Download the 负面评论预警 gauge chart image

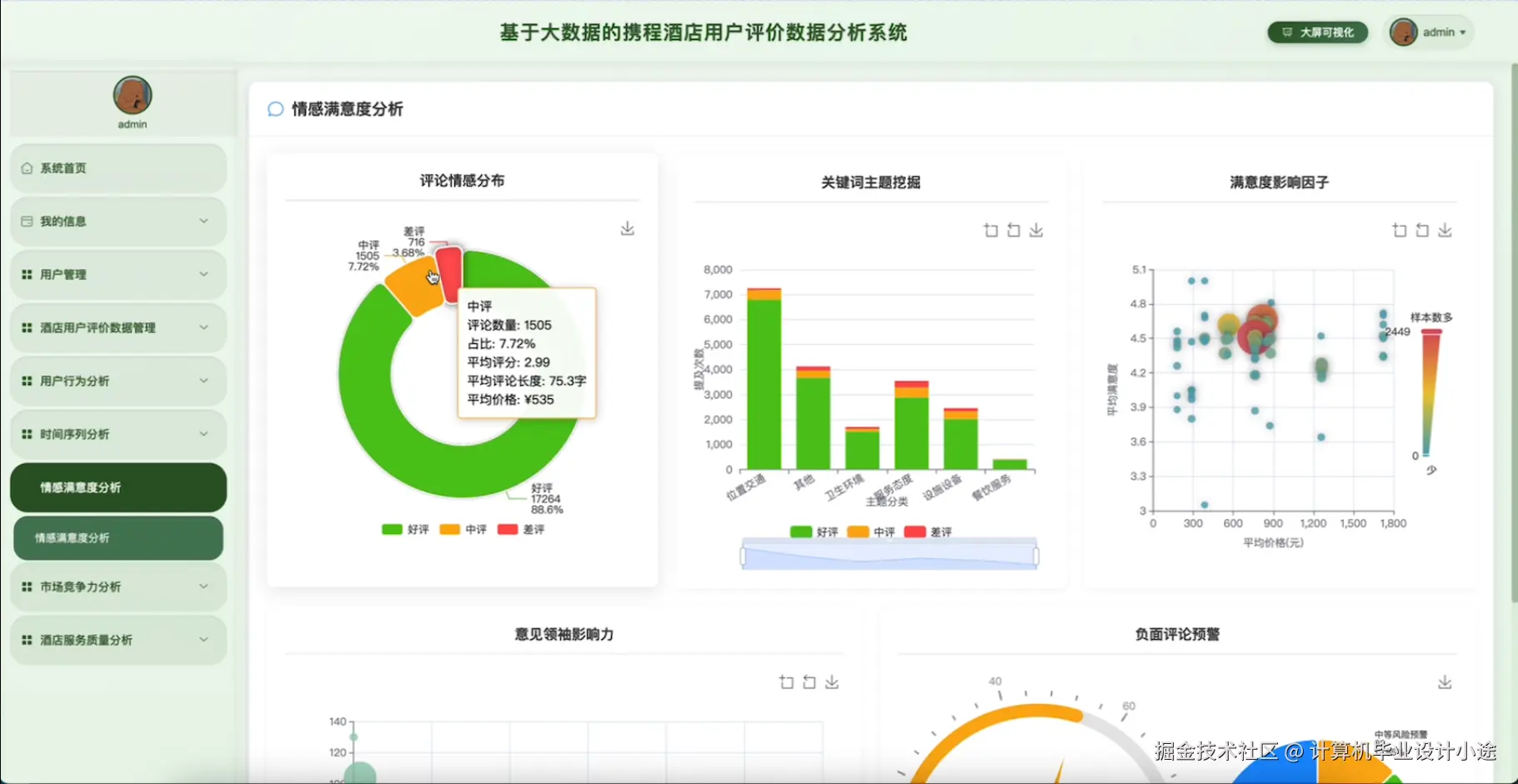coord(1445,682)
